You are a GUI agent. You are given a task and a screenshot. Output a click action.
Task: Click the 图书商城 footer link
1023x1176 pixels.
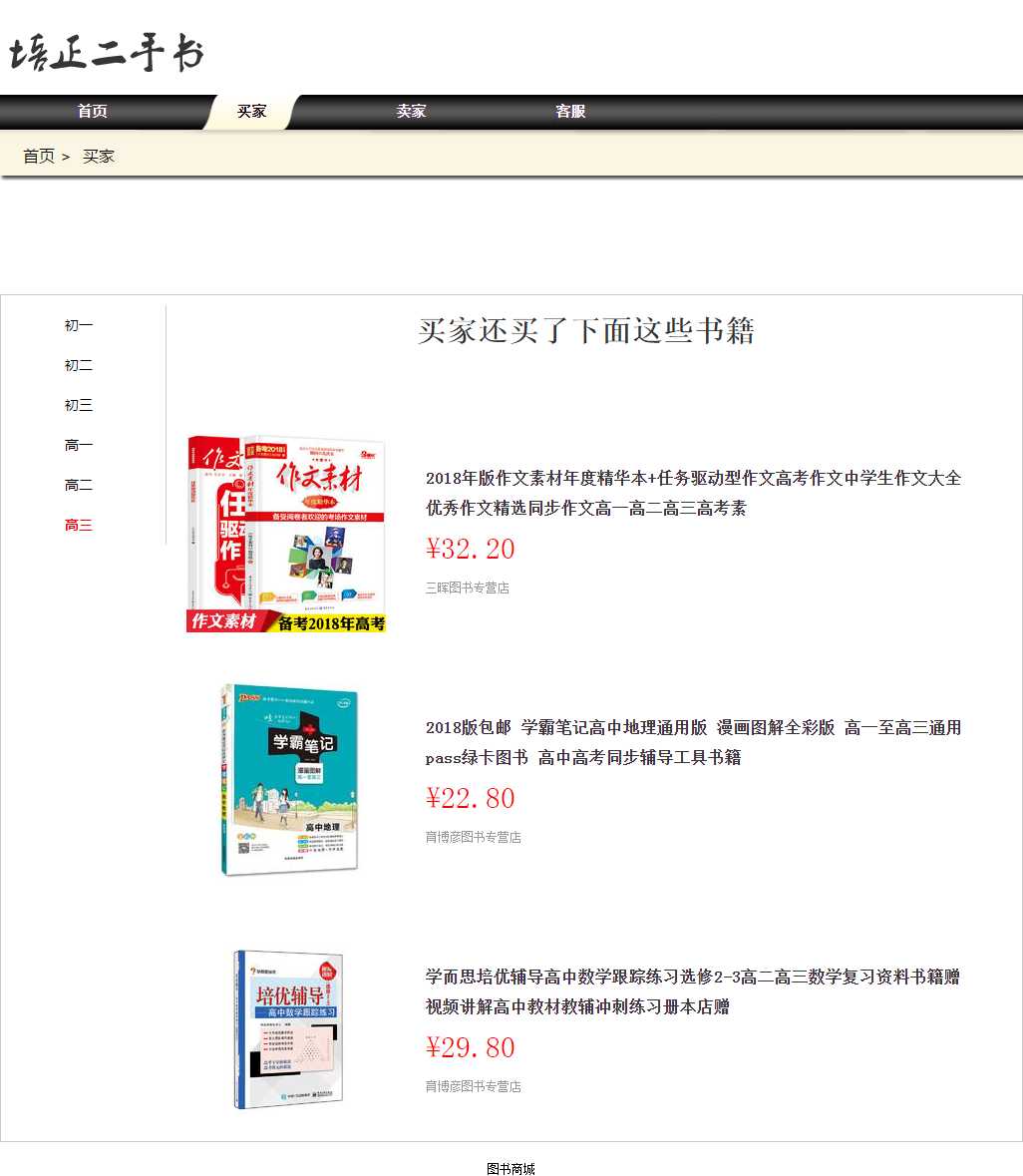tap(511, 1169)
